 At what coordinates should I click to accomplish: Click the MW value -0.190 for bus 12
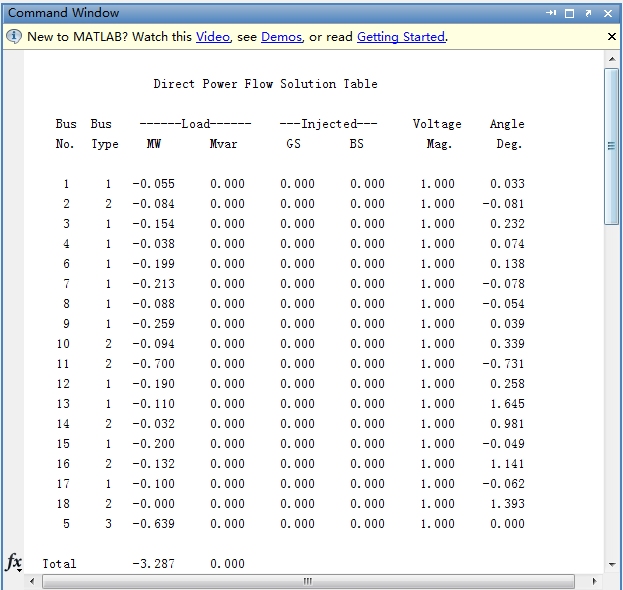(153, 384)
